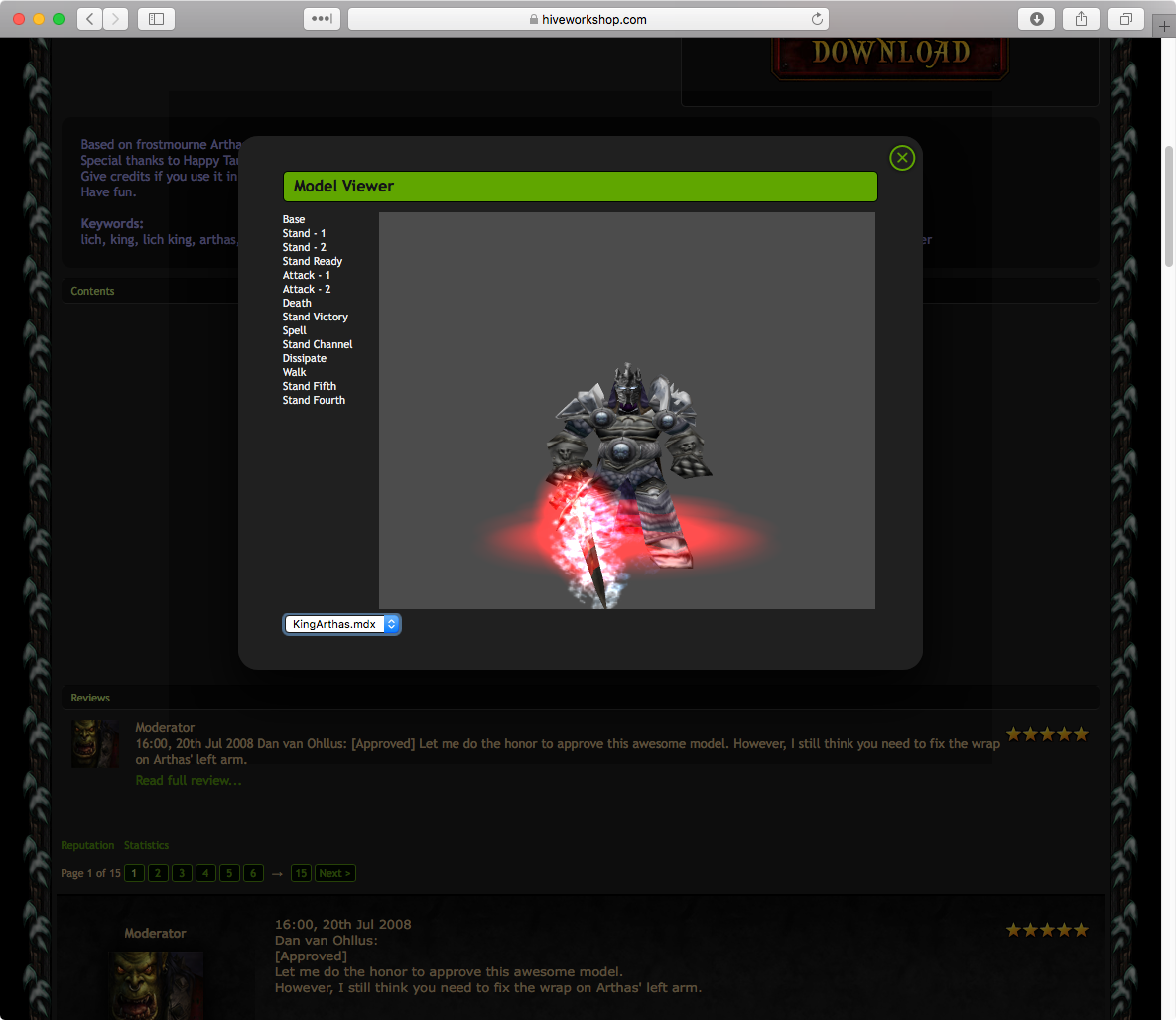
Task: Show Safari downloads
Action: (1036, 19)
